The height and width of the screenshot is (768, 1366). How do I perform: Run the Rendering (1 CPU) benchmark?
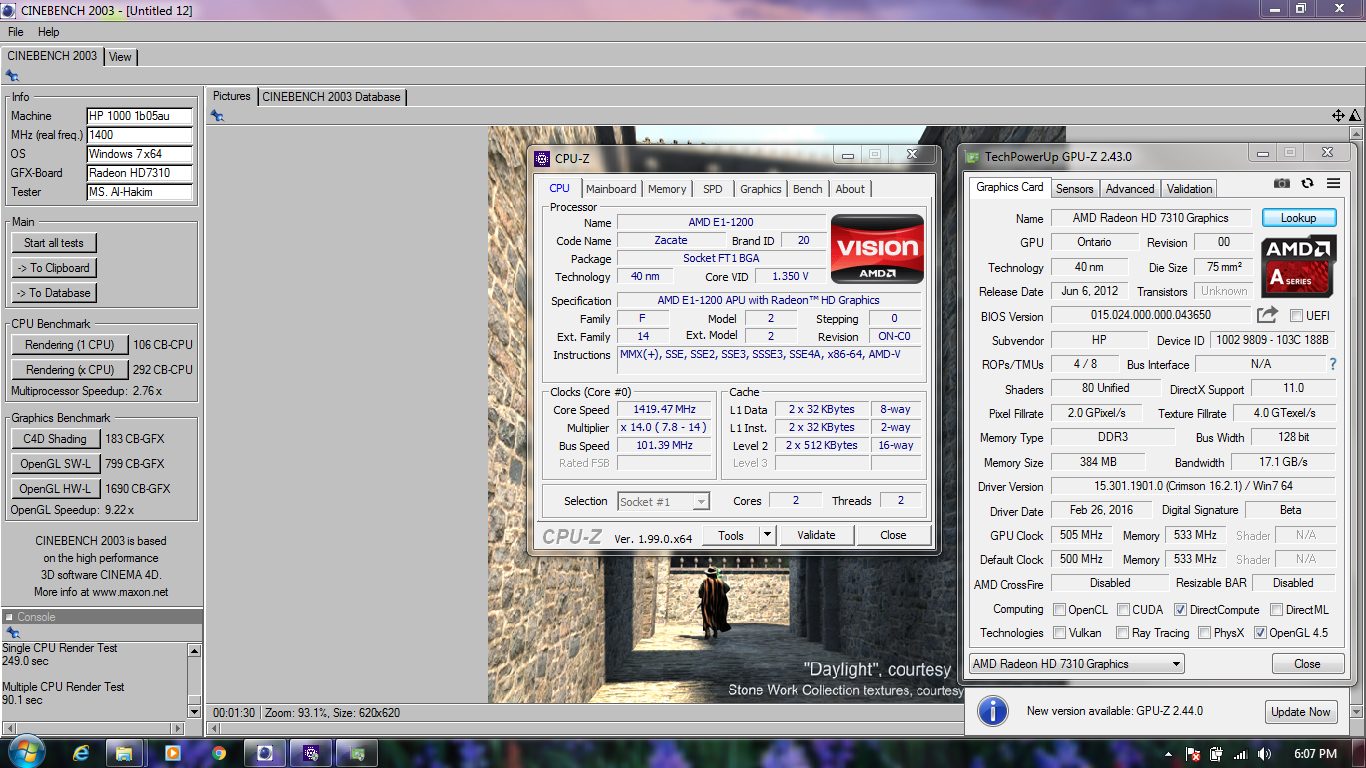click(x=70, y=345)
